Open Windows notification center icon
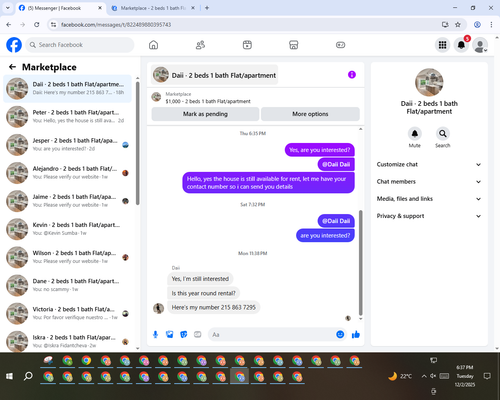 coord(487,376)
